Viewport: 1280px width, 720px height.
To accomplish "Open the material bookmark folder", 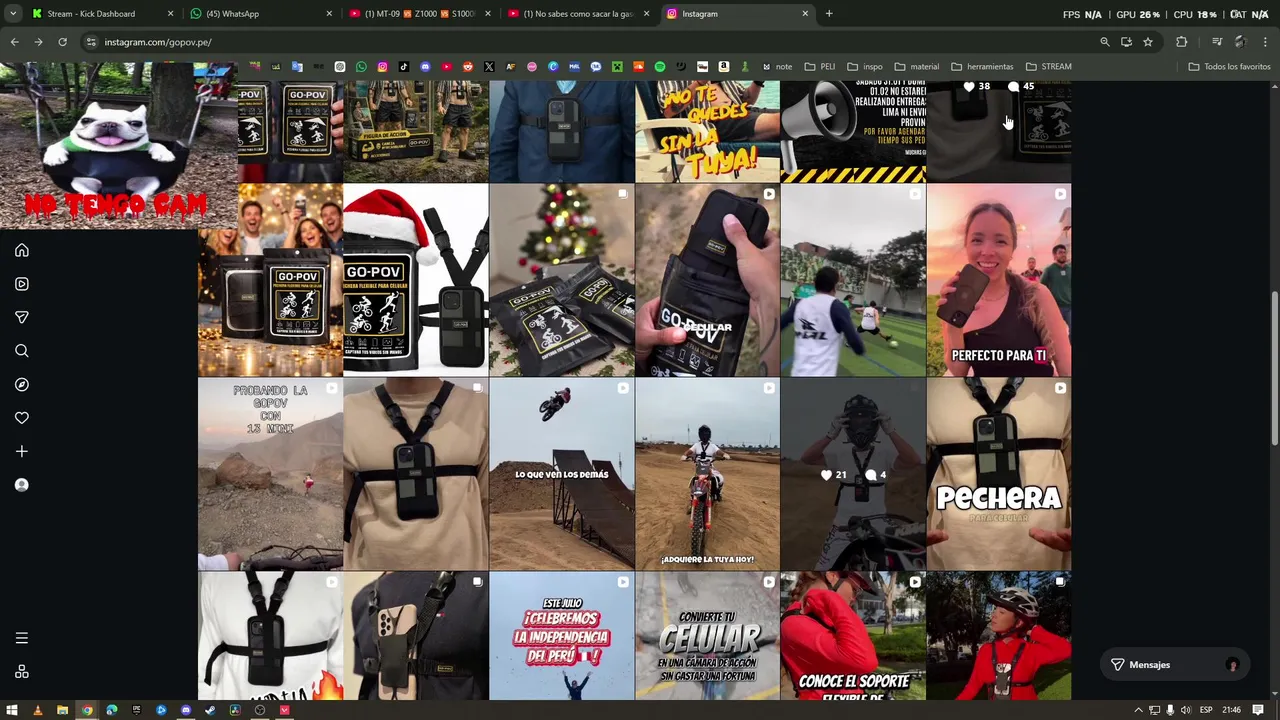I will click(x=917, y=67).
